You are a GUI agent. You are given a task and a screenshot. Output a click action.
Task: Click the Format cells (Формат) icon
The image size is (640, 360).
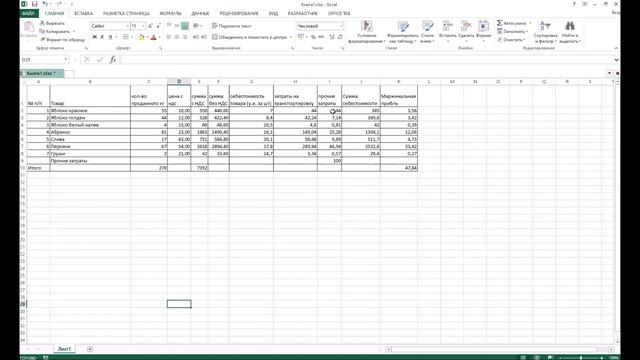point(484,26)
